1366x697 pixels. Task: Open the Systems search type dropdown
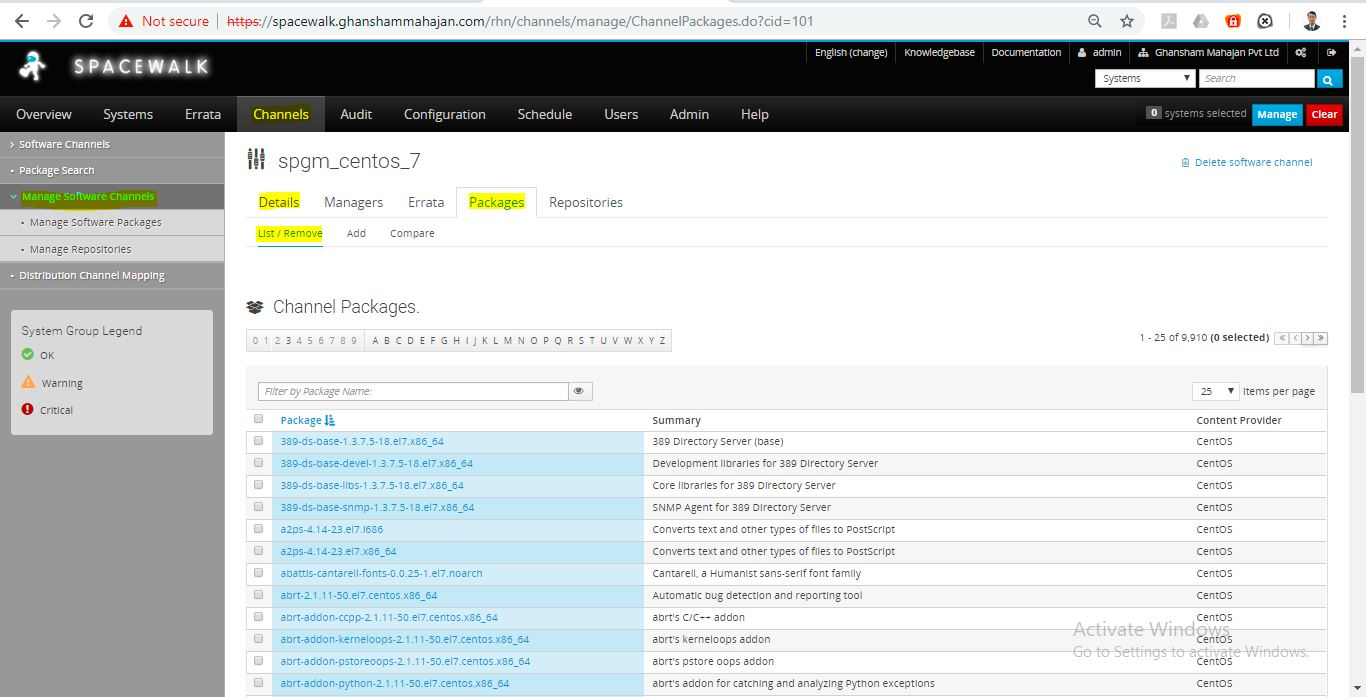pyautogui.click(x=1145, y=79)
